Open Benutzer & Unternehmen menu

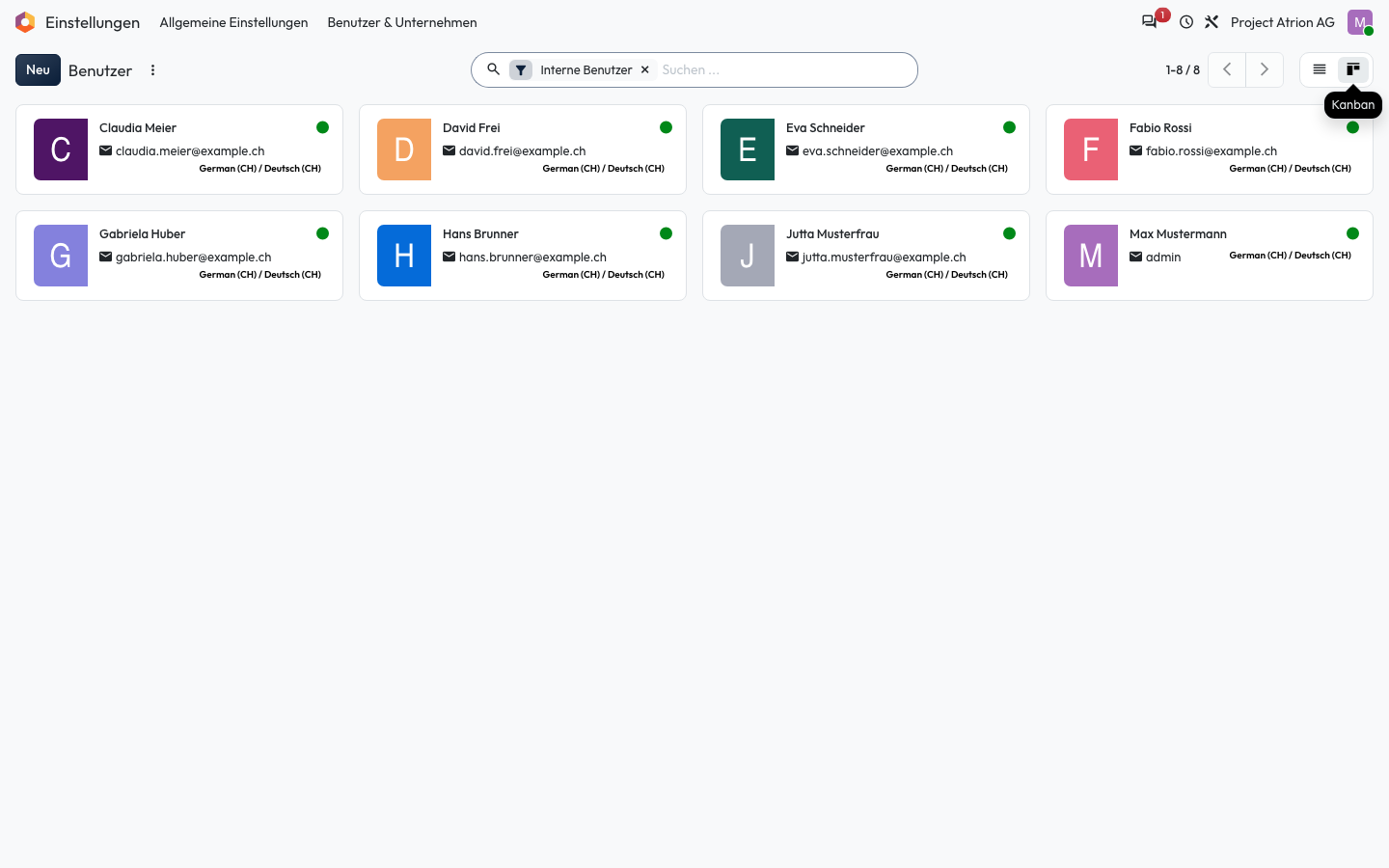click(x=402, y=22)
